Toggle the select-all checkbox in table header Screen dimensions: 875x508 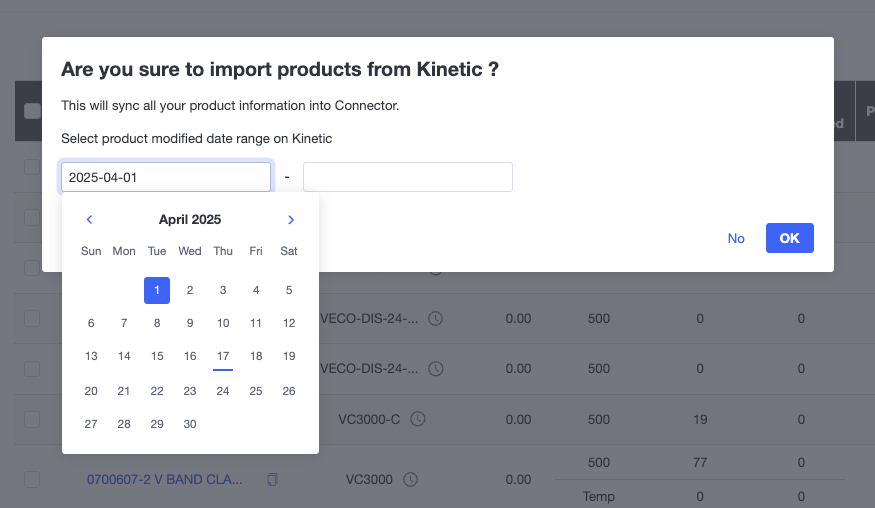click(x=32, y=111)
